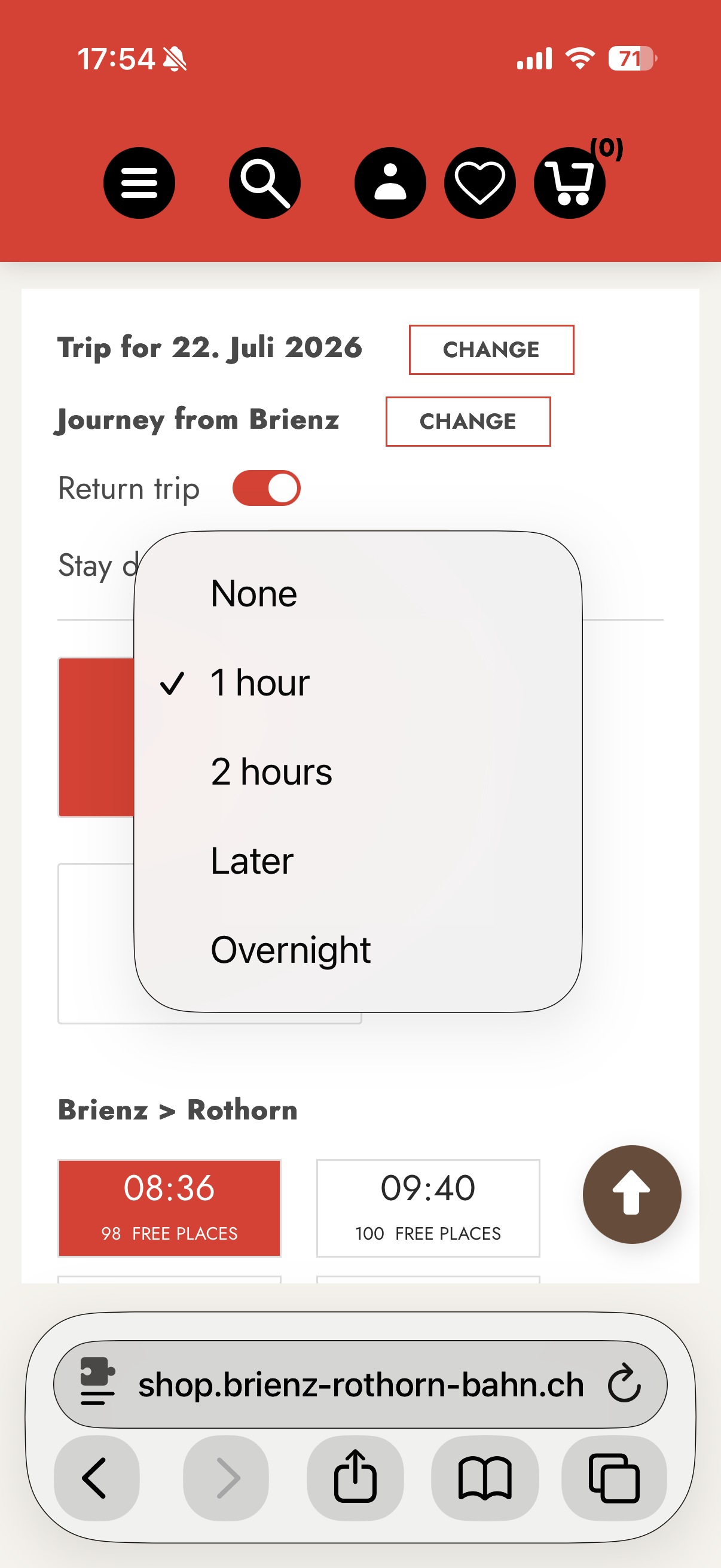
Task: Choose "2 hours" stay duration option
Action: 271,772
